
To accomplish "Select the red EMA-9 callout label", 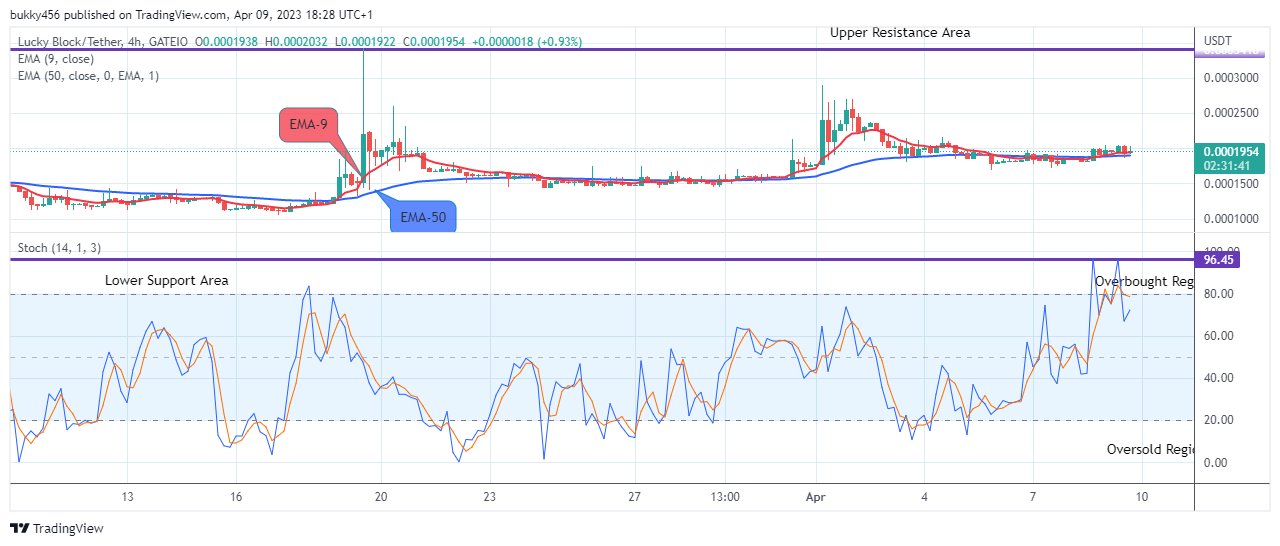I will coord(310,125).
